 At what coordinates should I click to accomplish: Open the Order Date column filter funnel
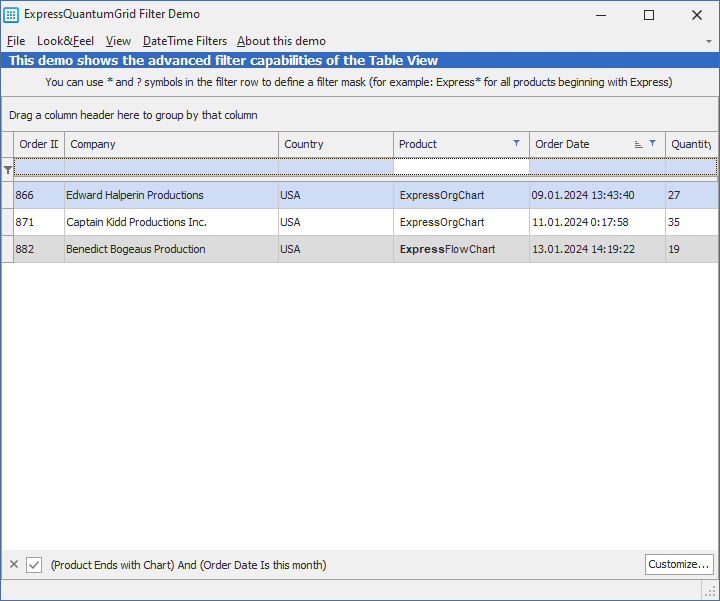[652, 143]
